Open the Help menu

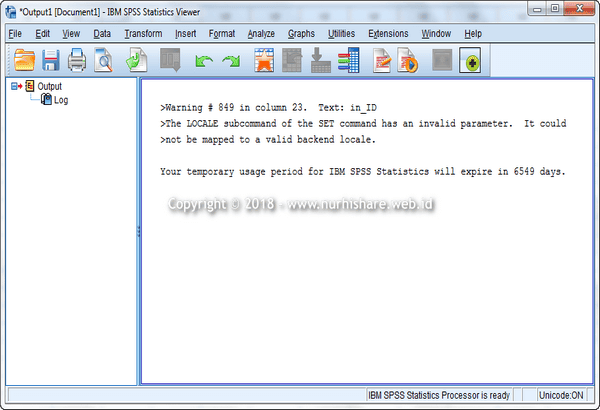point(473,34)
